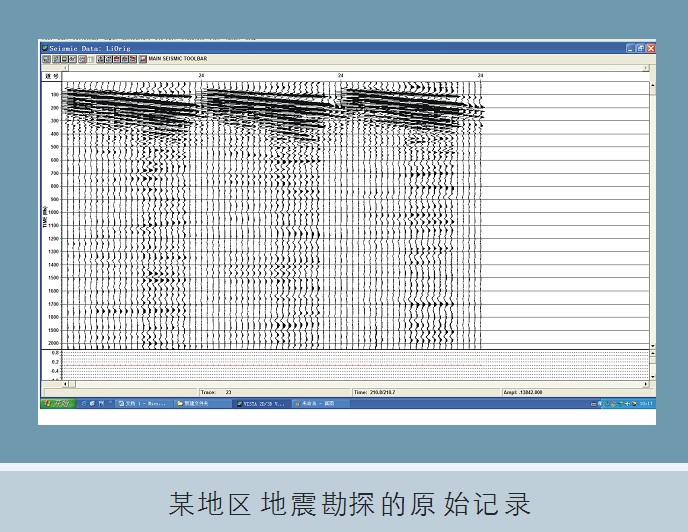The image size is (688, 532).
Task: Click the first icon in the seismic toolbar
Action: 46,59
